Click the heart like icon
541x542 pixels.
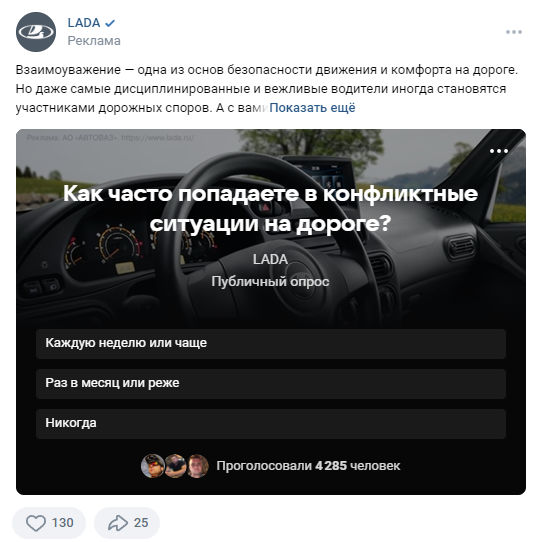pyautogui.click(x=36, y=523)
